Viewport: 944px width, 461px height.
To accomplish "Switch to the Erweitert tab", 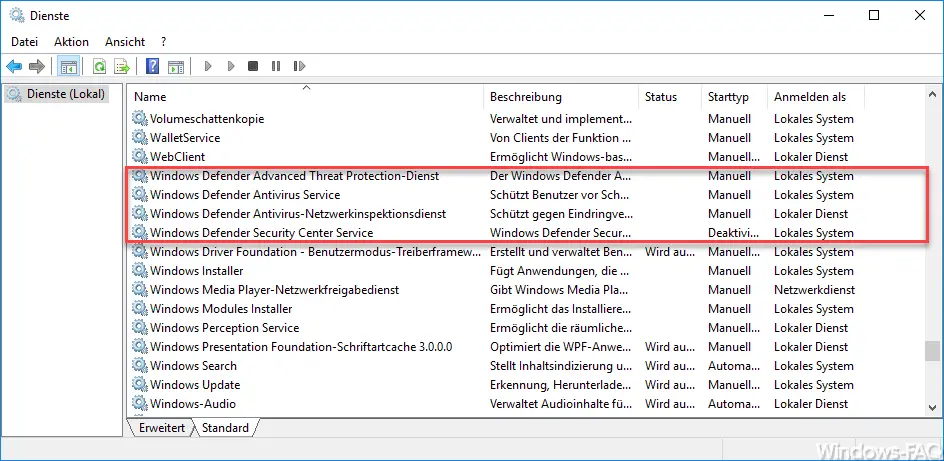I will pyautogui.click(x=160, y=428).
